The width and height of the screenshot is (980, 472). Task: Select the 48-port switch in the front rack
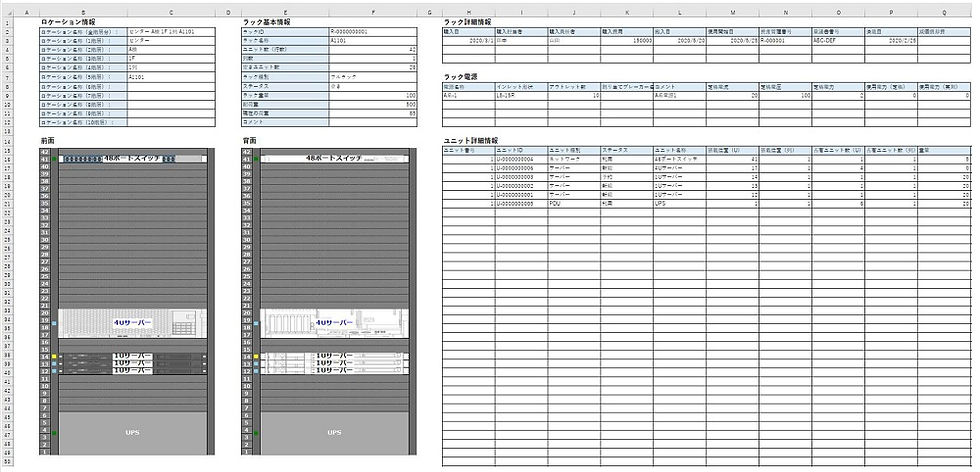pos(132,159)
